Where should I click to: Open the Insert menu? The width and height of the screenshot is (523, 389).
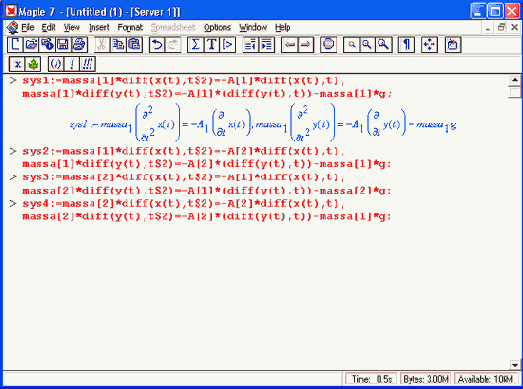point(99,28)
